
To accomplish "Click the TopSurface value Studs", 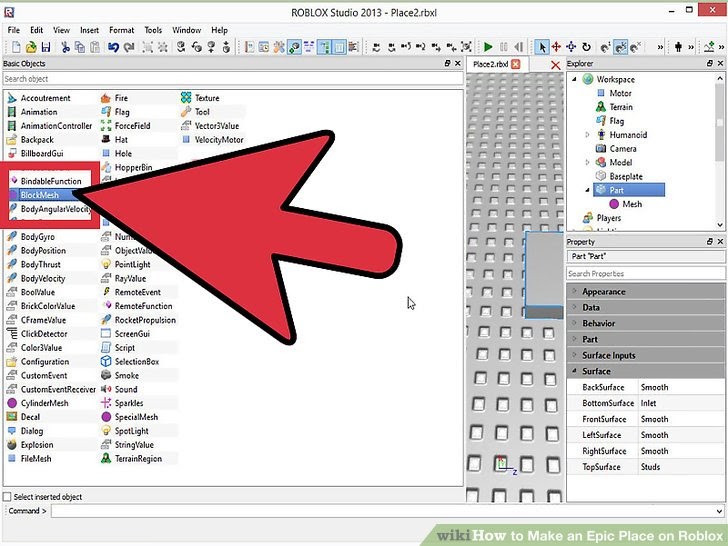I will pyautogui.click(x=650, y=467).
